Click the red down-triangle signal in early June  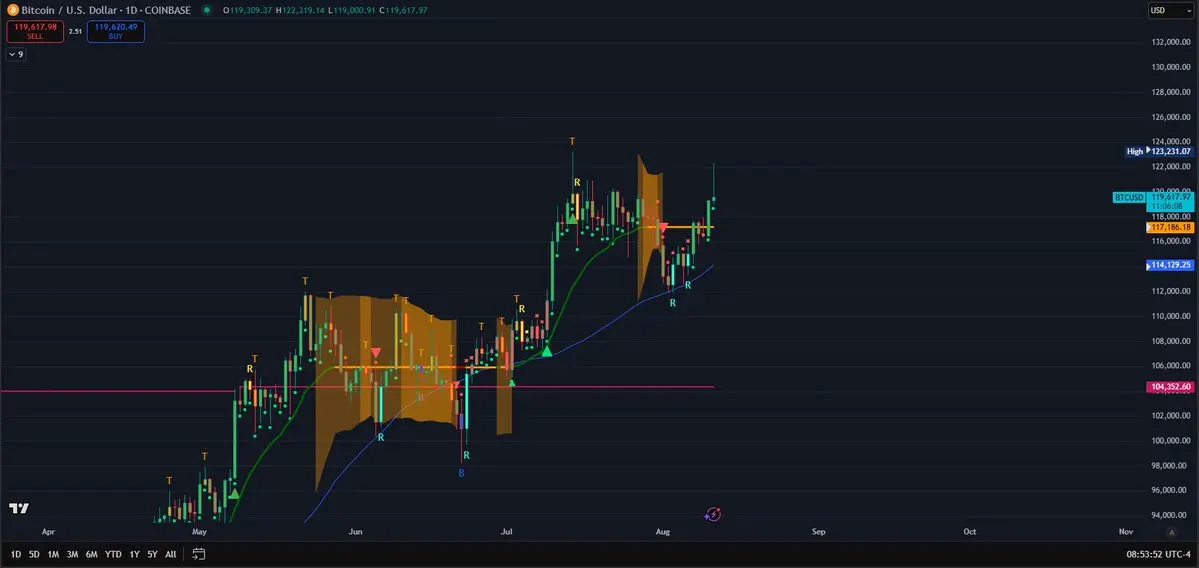(x=375, y=352)
